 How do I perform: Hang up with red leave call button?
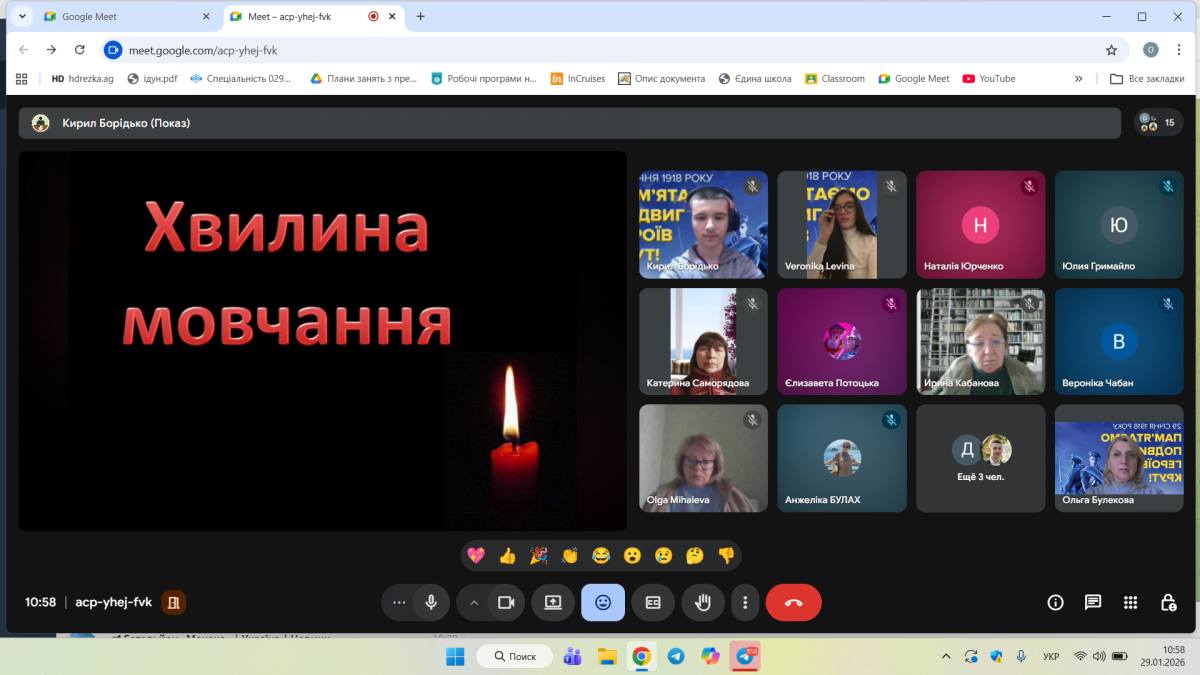click(x=793, y=602)
